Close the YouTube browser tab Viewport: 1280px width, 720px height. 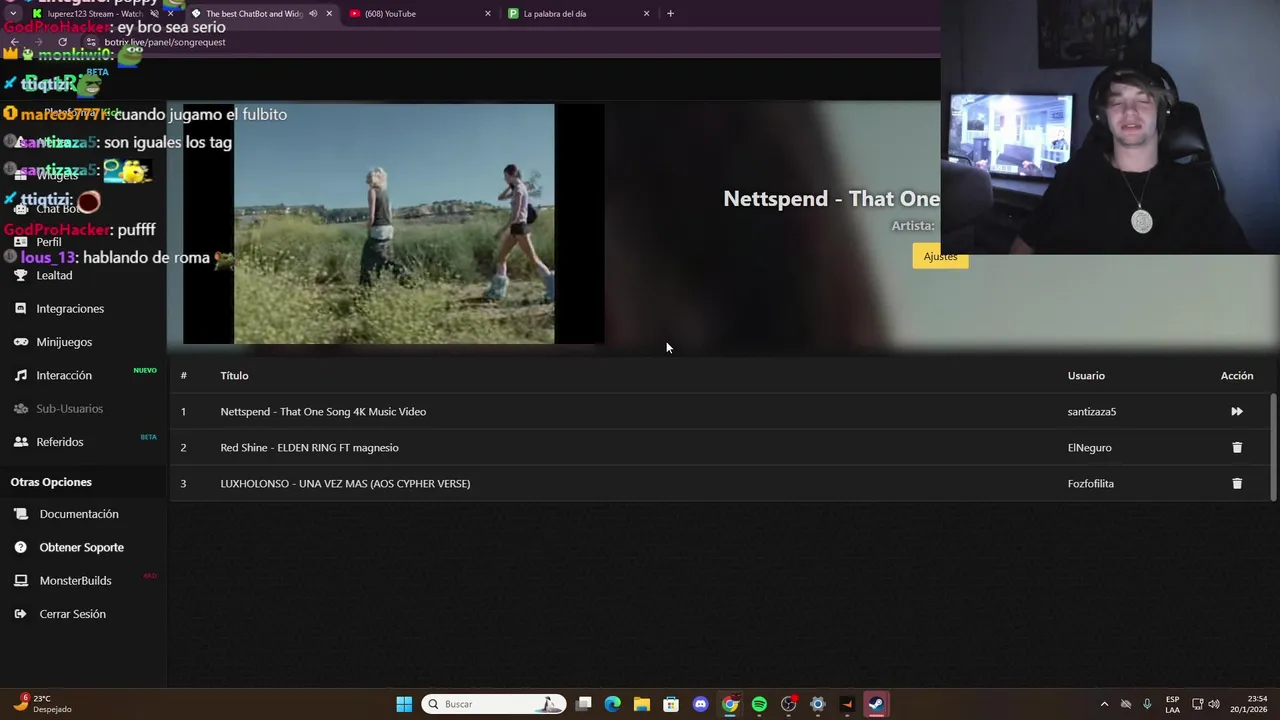click(x=488, y=13)
